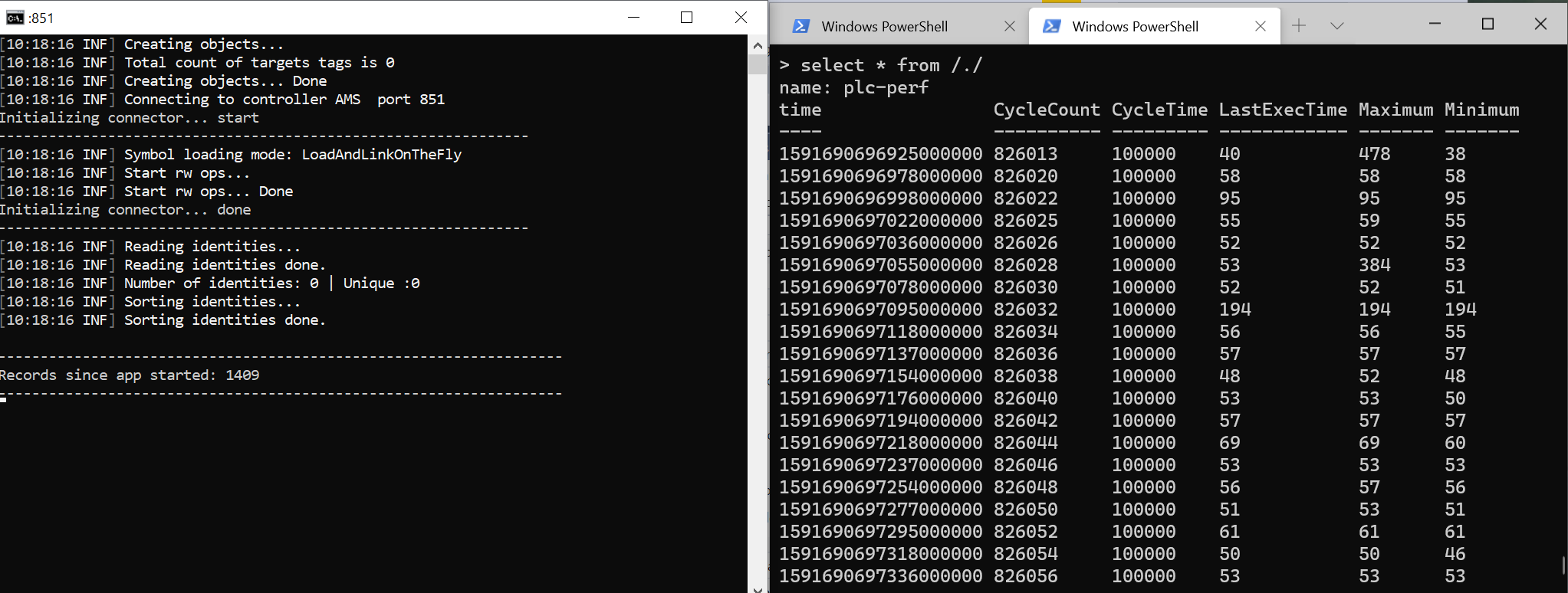Maximize the :851 console window
Viewport: 1568px width, 593px height.
(x=687, y=17)
